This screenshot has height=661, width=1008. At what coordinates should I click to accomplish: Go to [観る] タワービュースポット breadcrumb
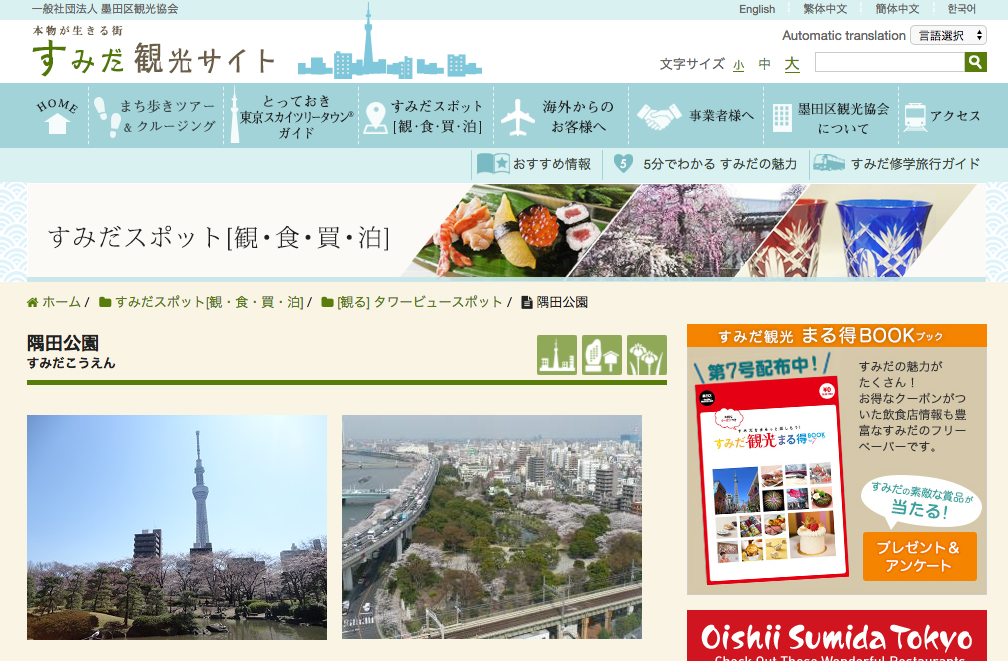(420, 302)
